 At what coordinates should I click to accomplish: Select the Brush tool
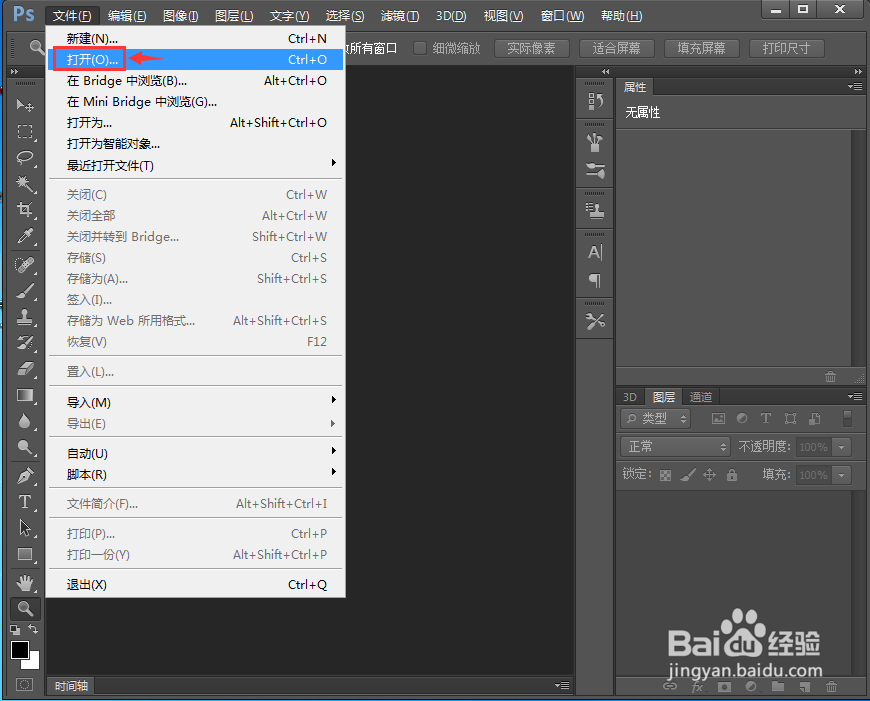[24, 291]
